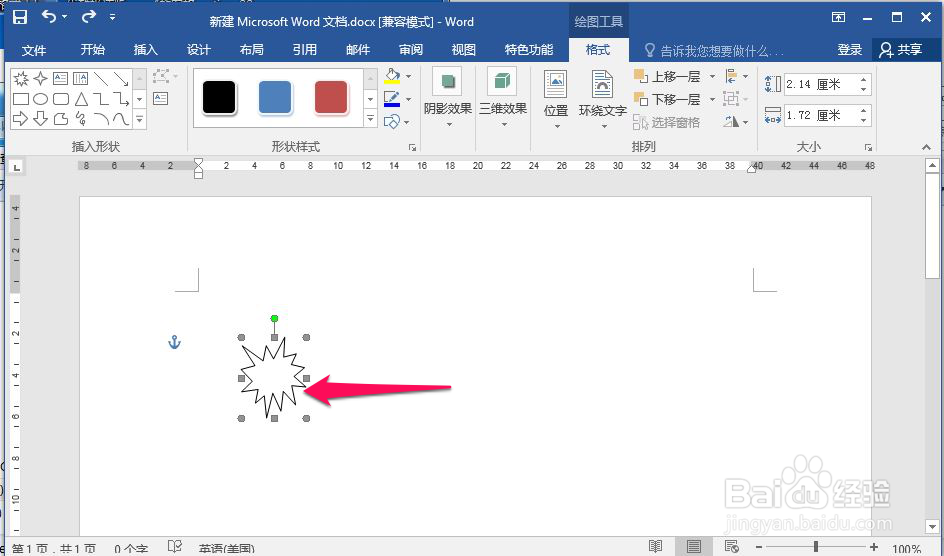Choose the elbow connector shape

coord(101,99)
